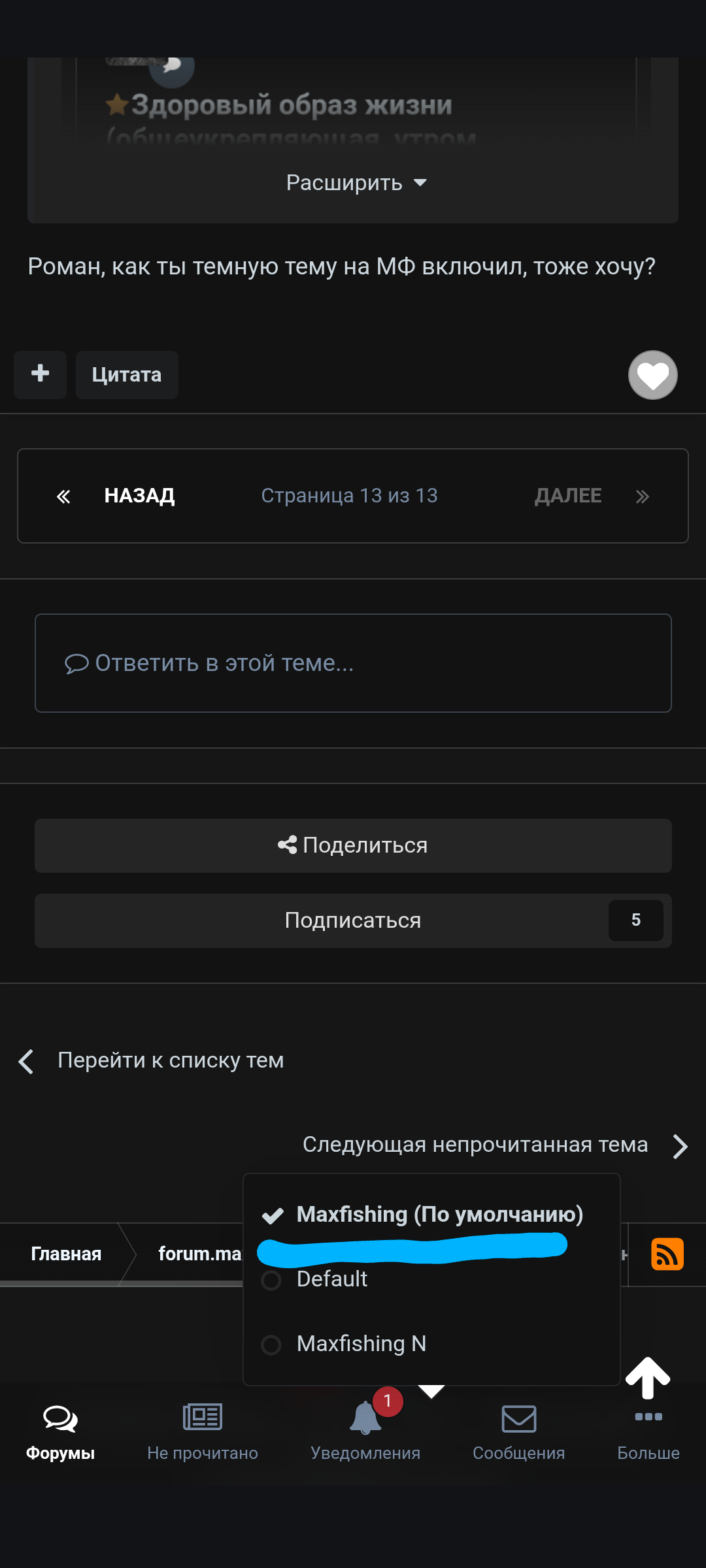
Task: Expand the quoted post with Расширить
Action: point(356,183)
